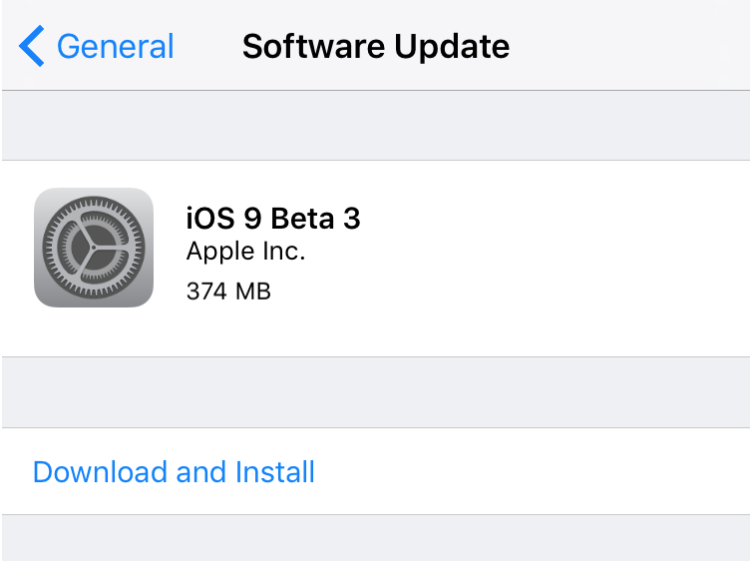Click the center hub of the gear icon
The width and height of the screenshot is (751, 561).
tap(94, 247)
